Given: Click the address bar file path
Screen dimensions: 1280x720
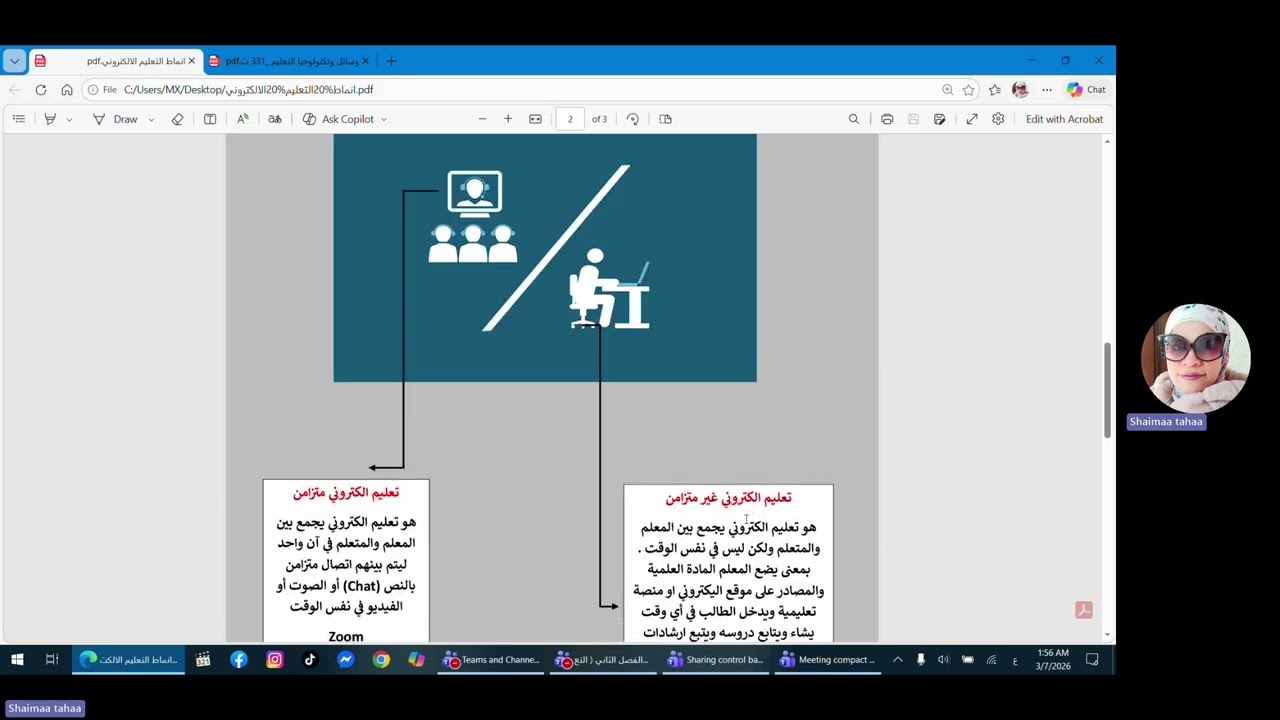Looking at the screenshot, I should pos(248,90).
